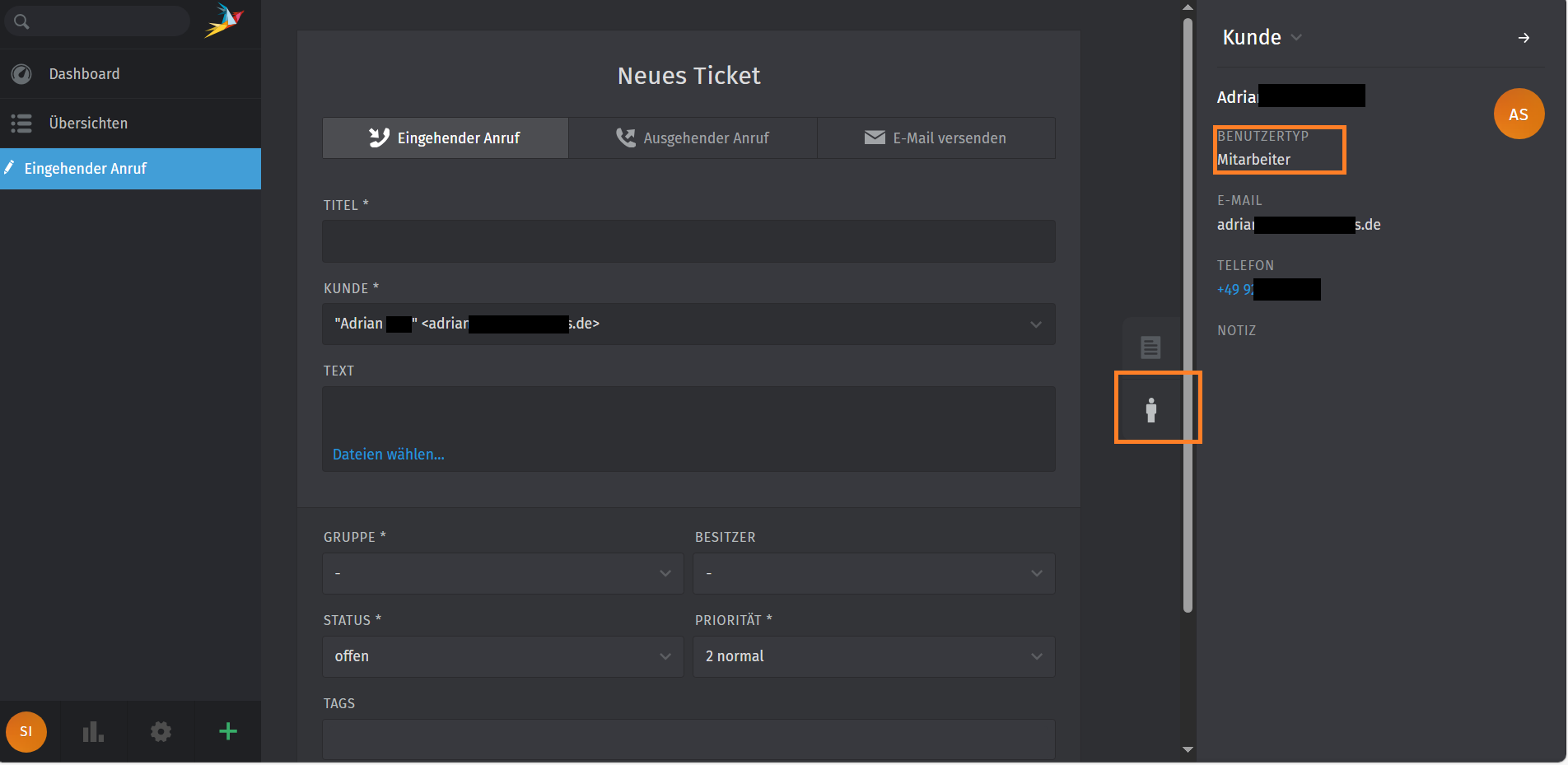Open Übersichten in the sidebar
Image resolution: width=1568 pixels, height=765 pixels.
click(x=88, y=124)
